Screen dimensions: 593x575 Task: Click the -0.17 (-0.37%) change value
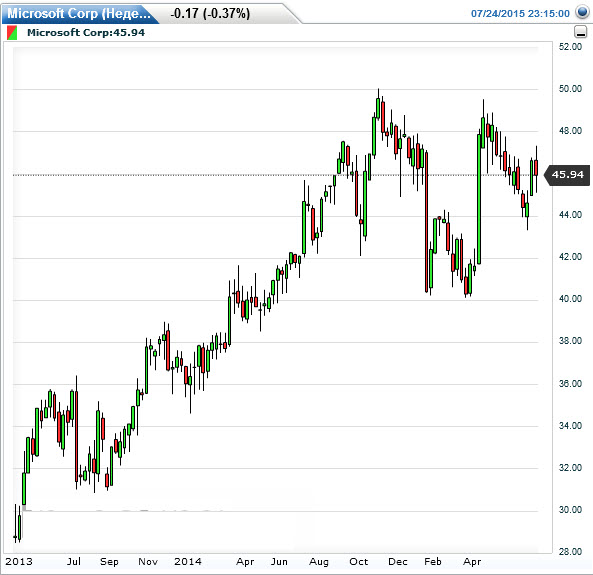tap(210, 14)
